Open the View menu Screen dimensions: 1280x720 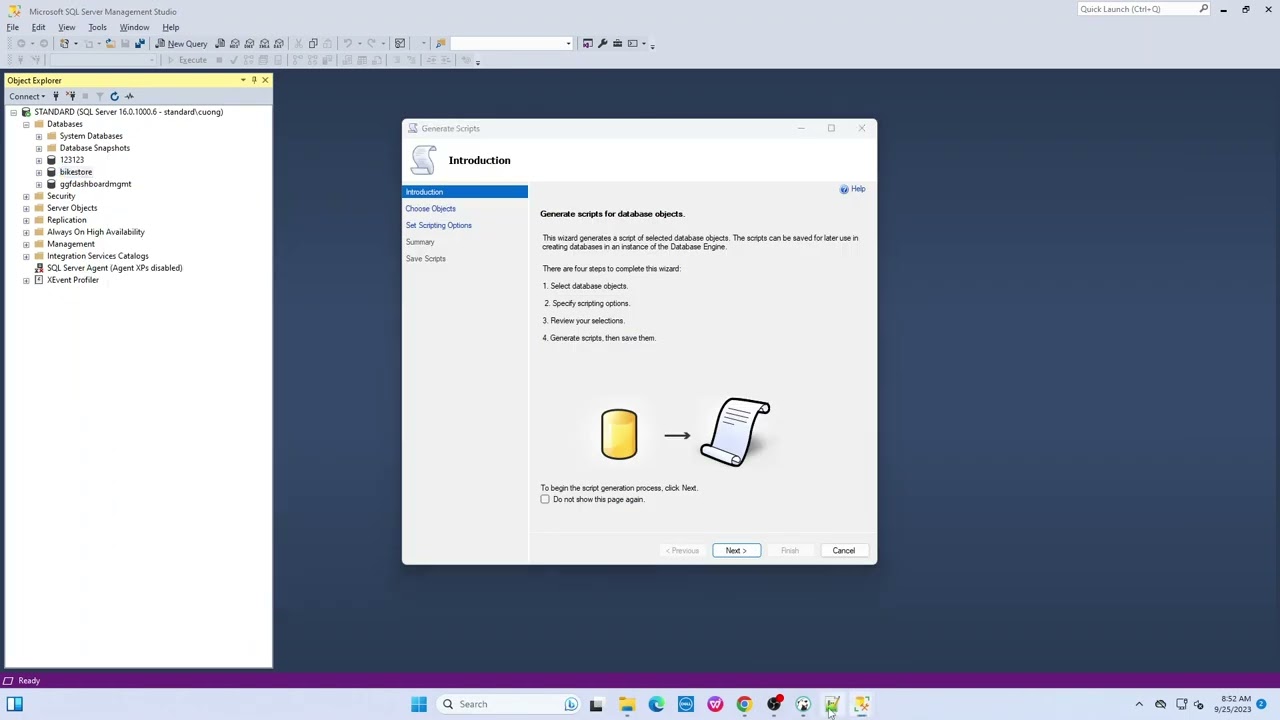pos(66,27)
